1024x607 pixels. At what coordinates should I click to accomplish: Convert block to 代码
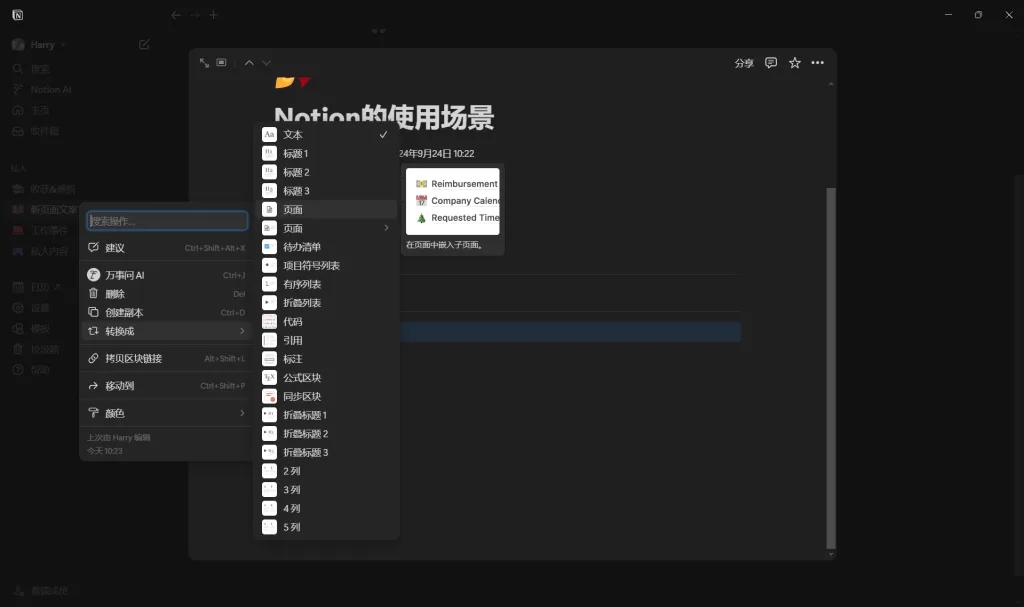(325, 321)
